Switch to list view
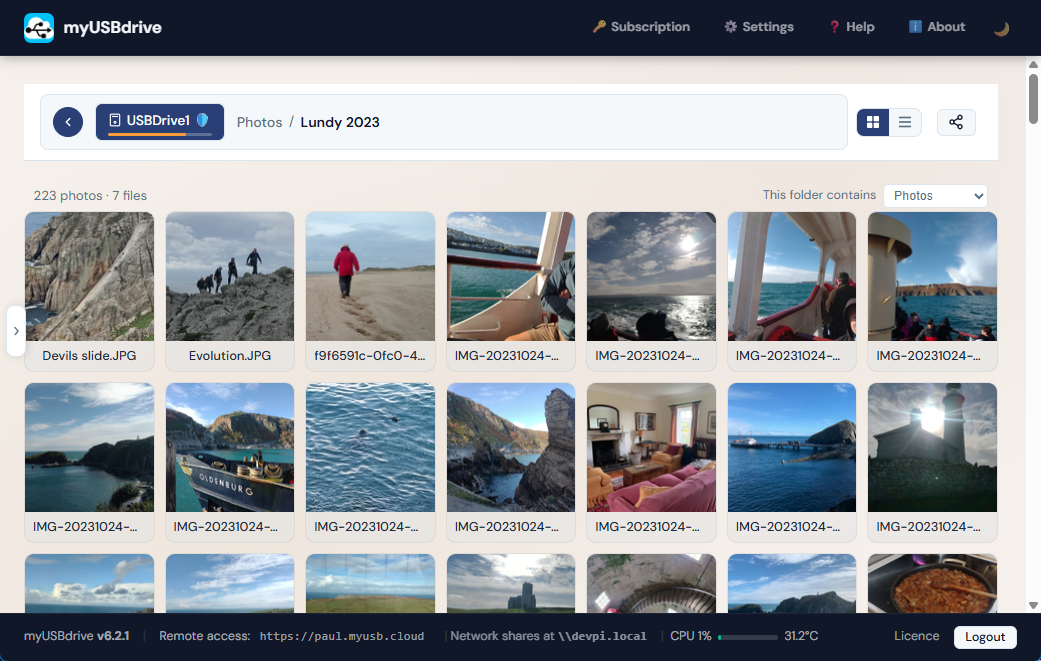Image resolution: width=1041 pixels, height=661 pixels. coord(905,122)
